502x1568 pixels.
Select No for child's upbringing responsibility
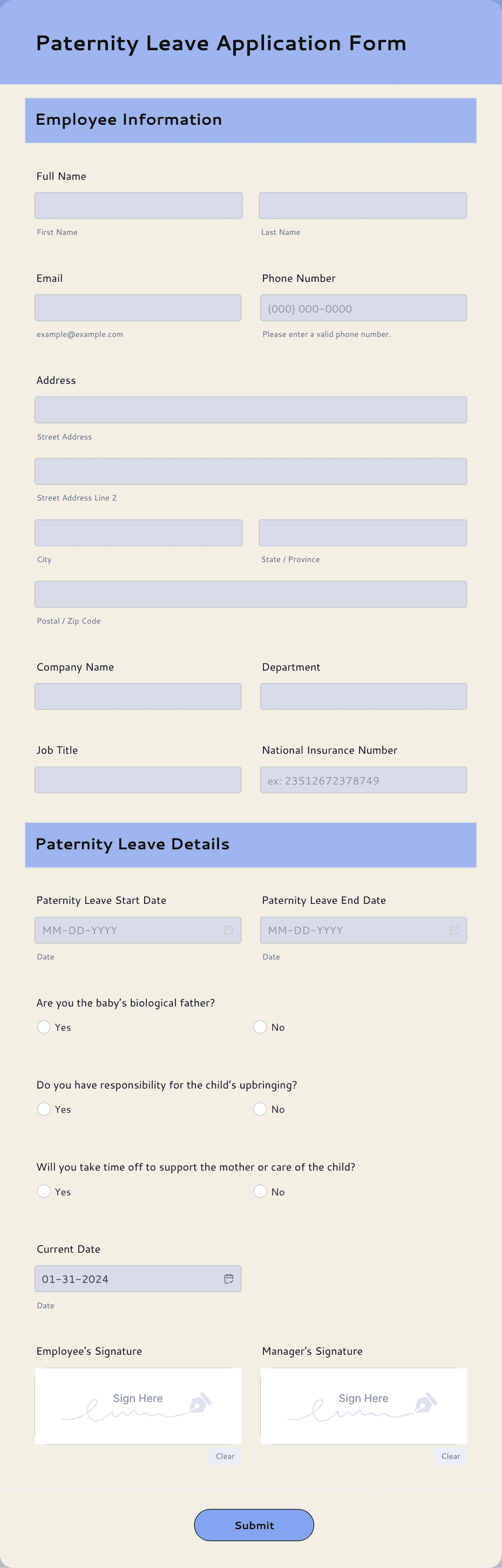click(260, 1109)
